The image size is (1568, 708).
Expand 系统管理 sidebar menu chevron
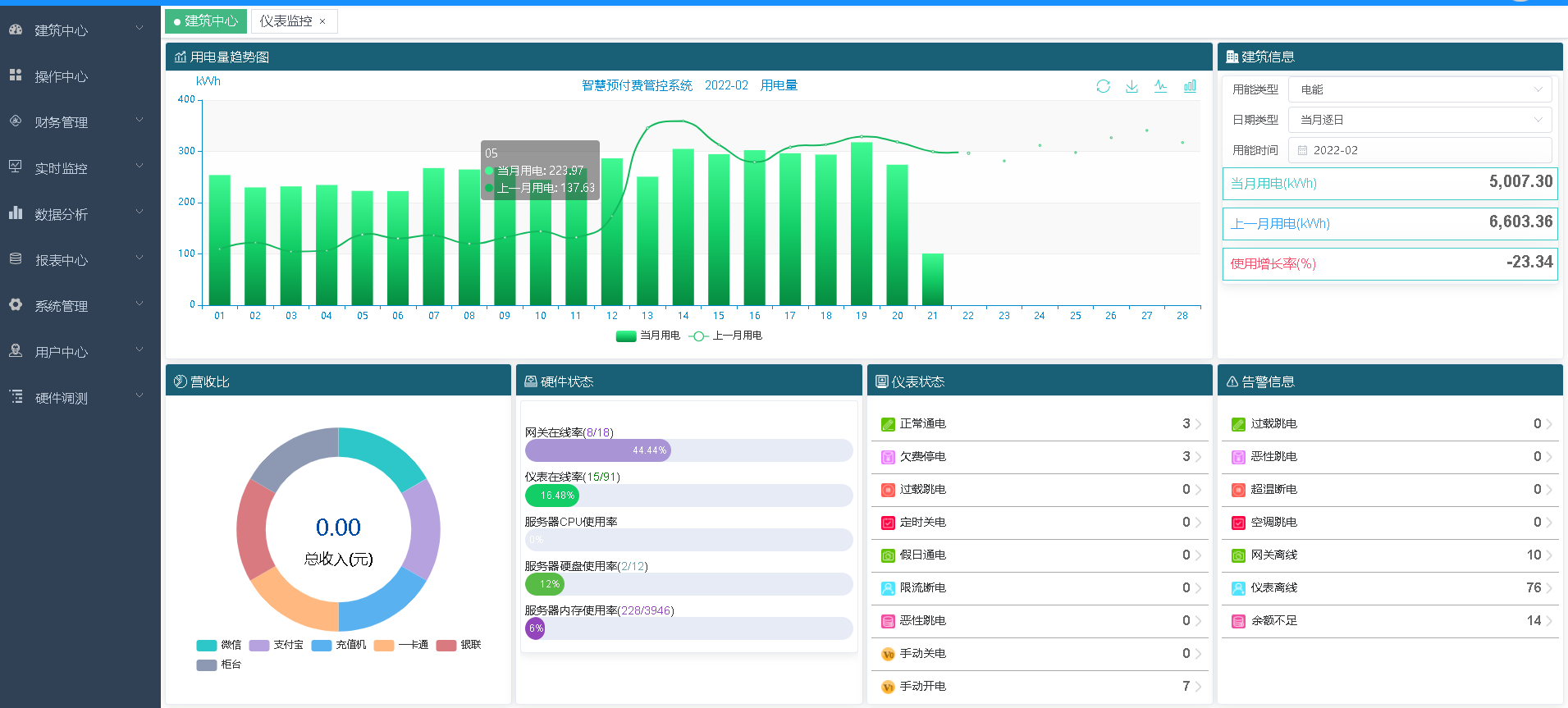pos(139,304)
